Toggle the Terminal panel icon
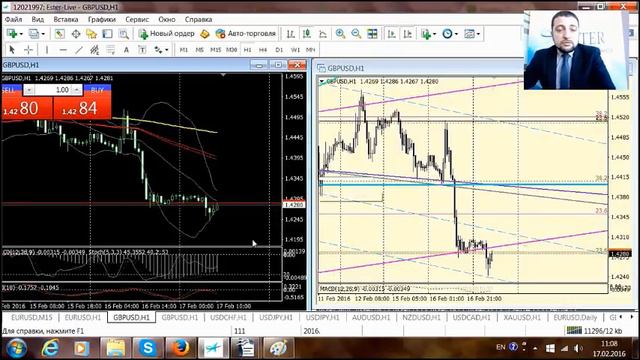 tap(107, 34)
